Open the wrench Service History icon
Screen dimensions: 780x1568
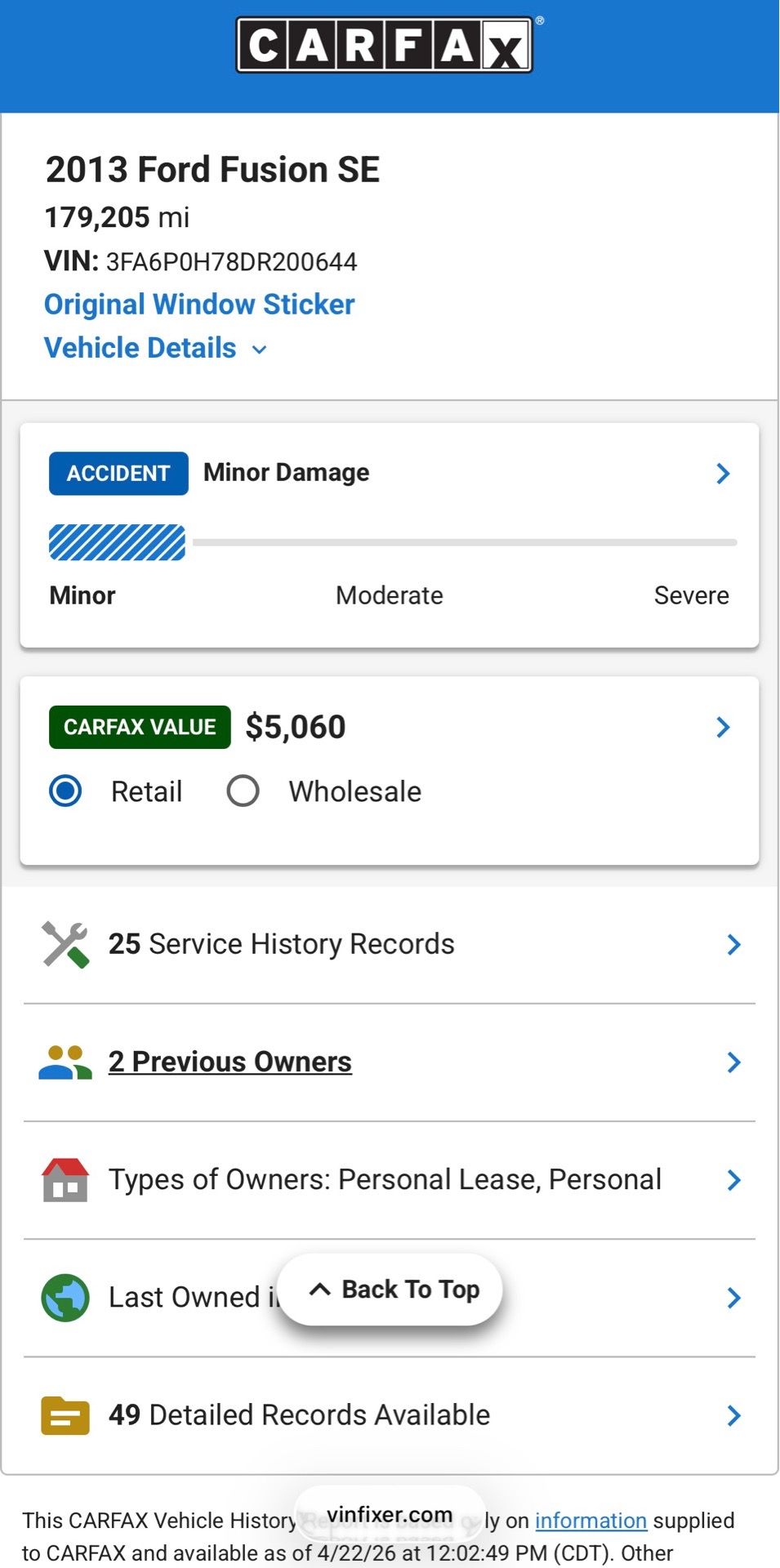pos(65,945)
